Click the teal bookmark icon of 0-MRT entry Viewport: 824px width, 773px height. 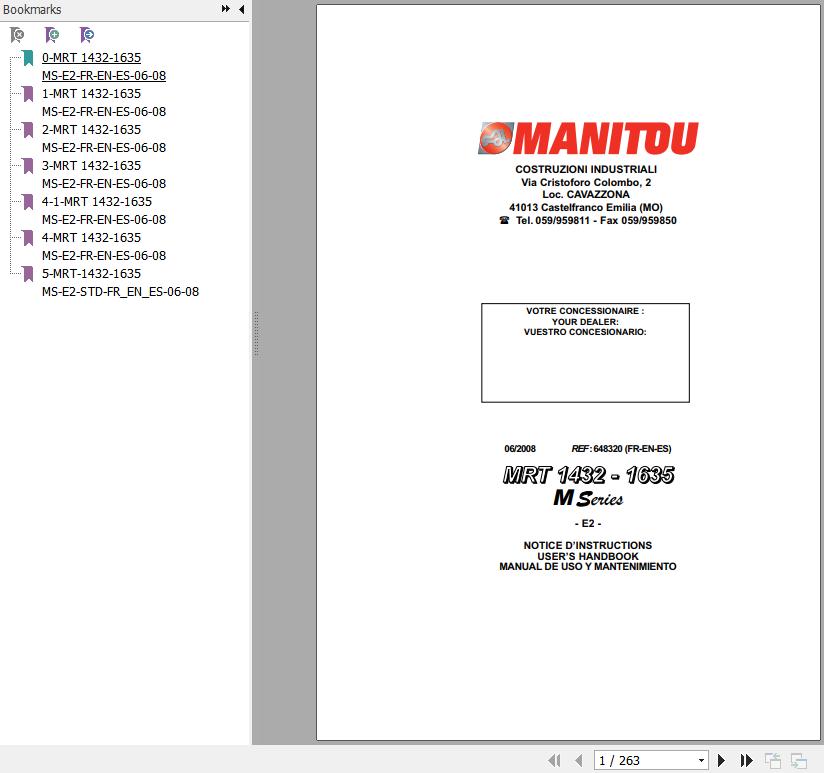click(28, 58)
